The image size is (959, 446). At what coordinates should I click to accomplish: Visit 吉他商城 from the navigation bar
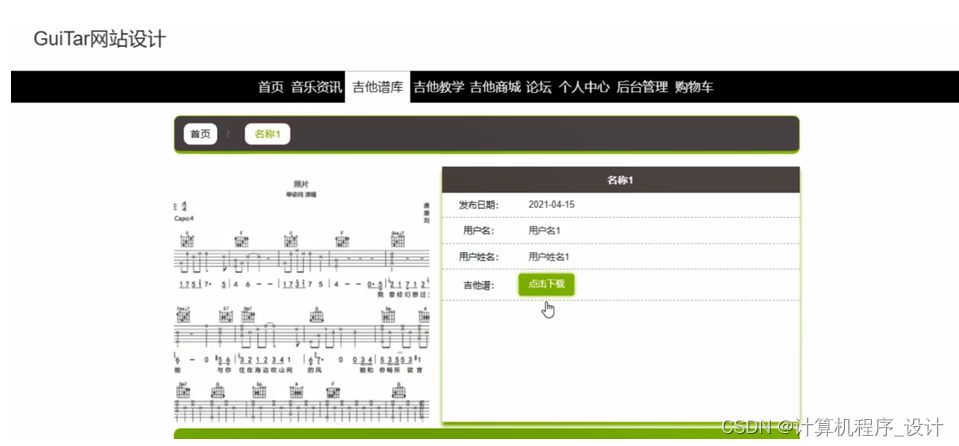click(495, 87)
